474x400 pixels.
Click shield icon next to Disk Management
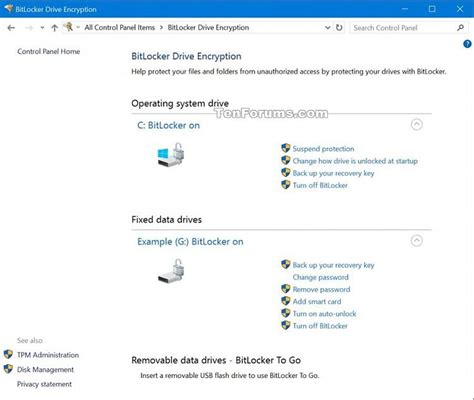pos(8,369)
